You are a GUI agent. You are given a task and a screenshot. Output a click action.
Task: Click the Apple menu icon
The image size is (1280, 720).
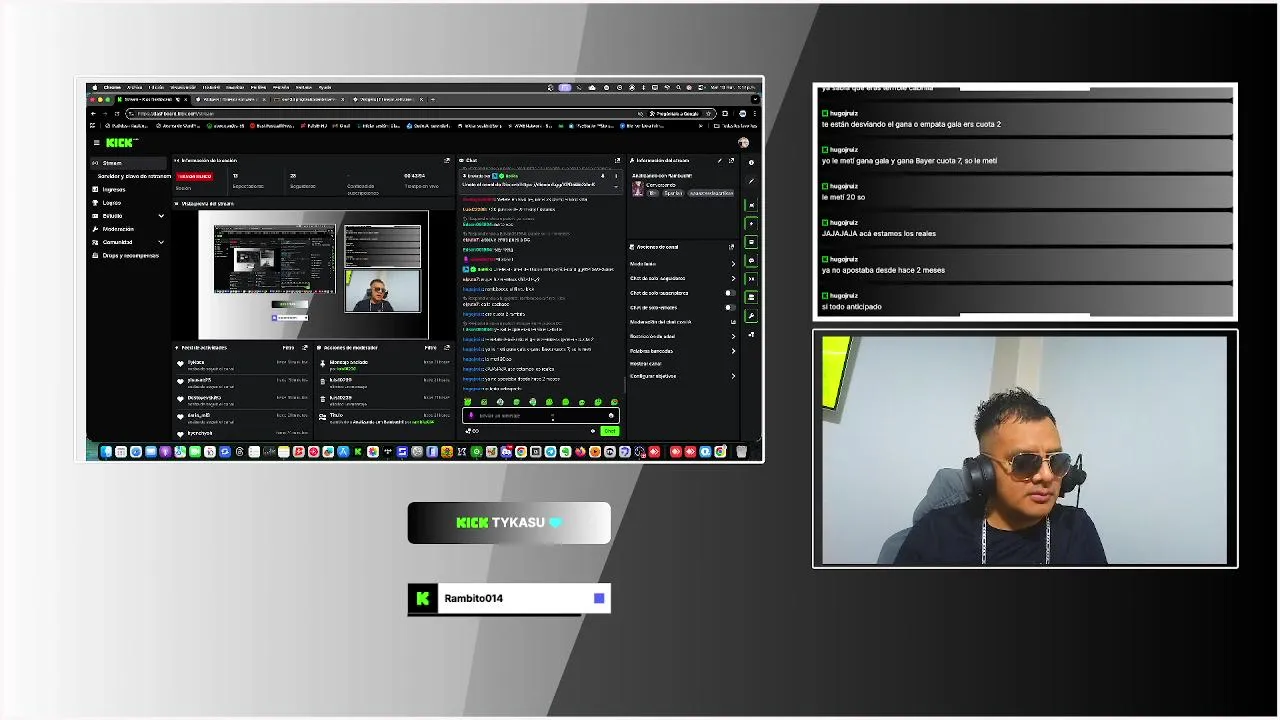pos(95,87)
